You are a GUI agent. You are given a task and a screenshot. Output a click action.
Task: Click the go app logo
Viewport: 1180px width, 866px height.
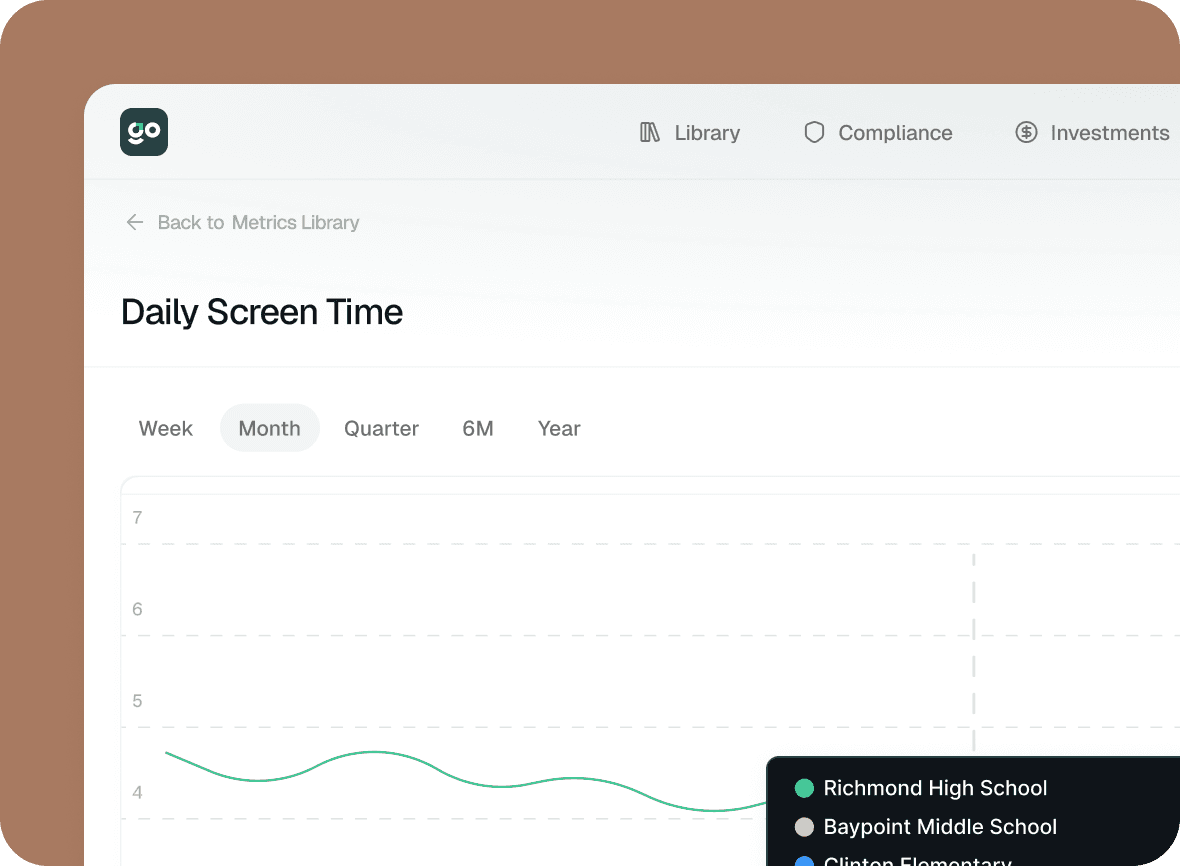(144, 132)
